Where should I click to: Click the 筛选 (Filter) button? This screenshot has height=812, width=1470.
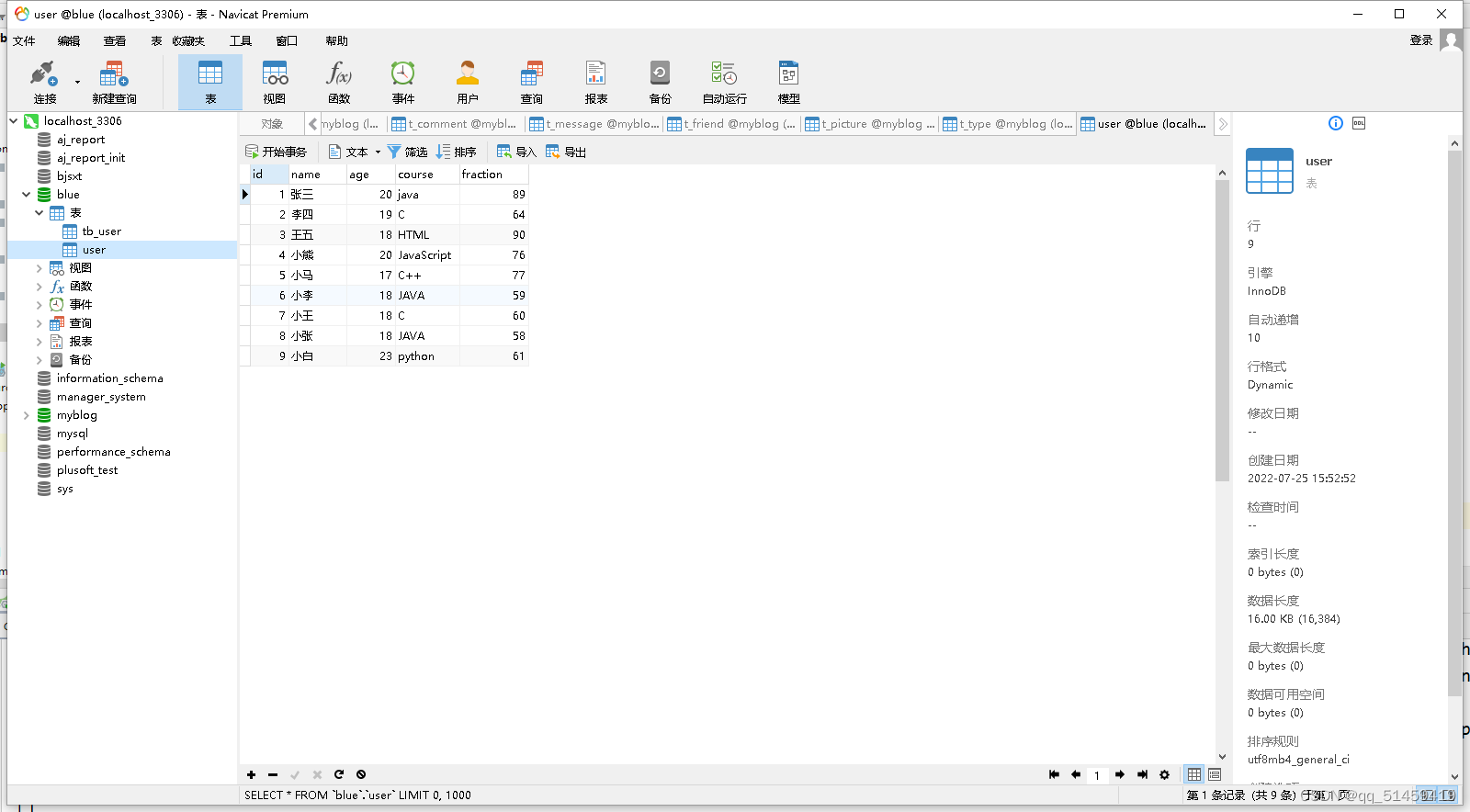click(x=407, y=152)
